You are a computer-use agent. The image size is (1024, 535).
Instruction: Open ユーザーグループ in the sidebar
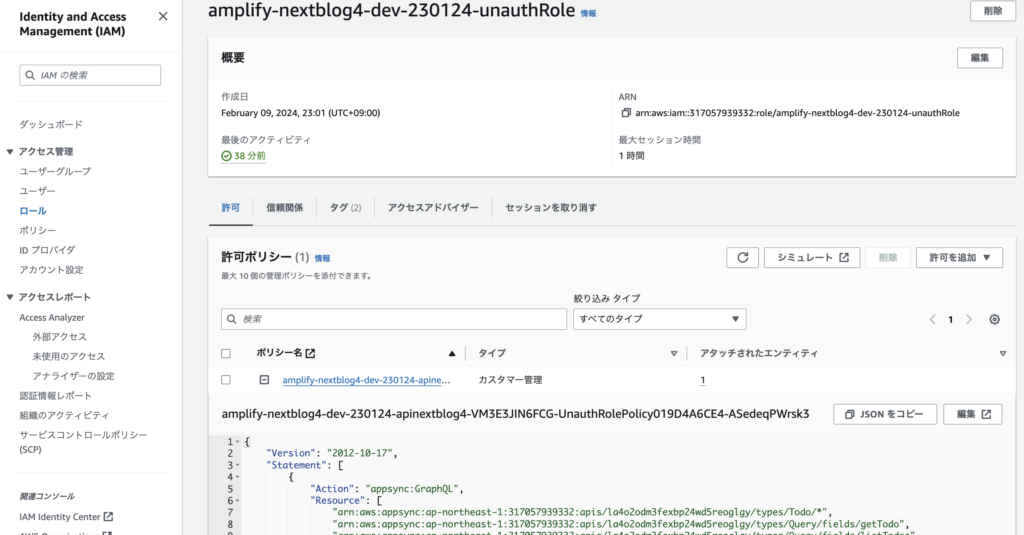point(55,171)
